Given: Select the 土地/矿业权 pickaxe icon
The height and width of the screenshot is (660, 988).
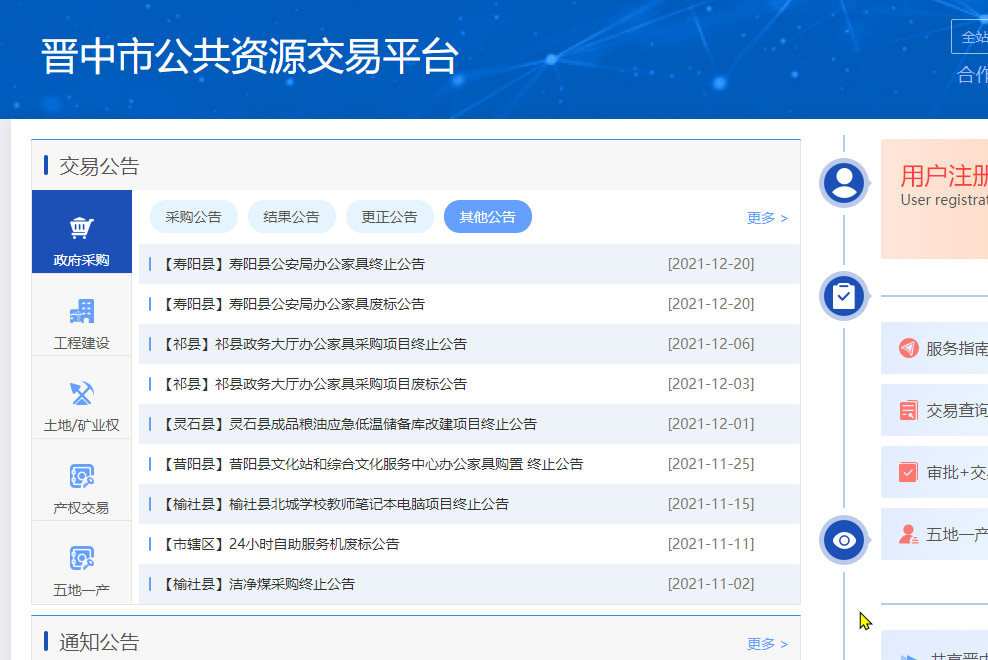Looking at the screenshot, I should tap(81, 393).
